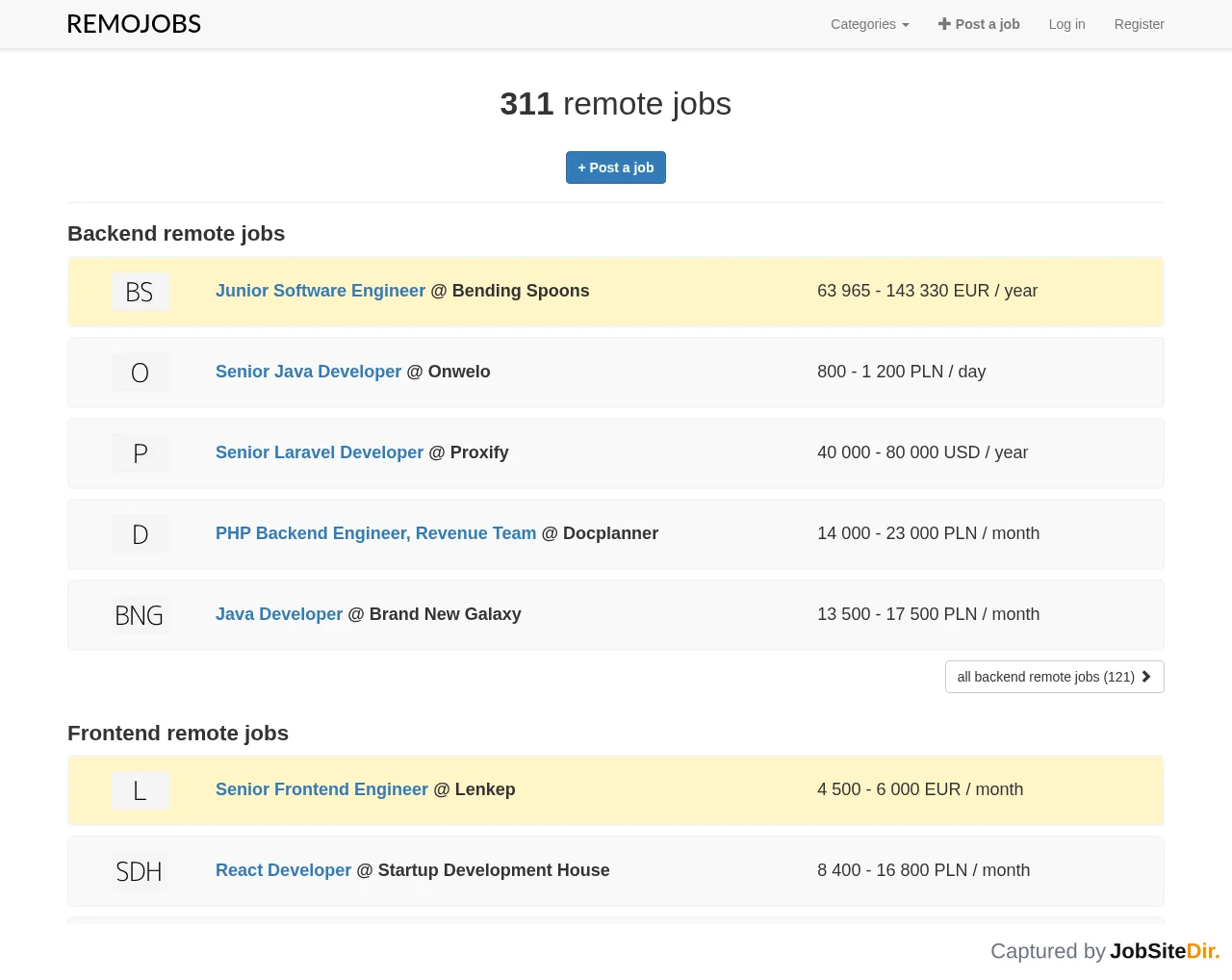Click the Bending Spoons company name
1232x980 pixels.
click(521, 291)
